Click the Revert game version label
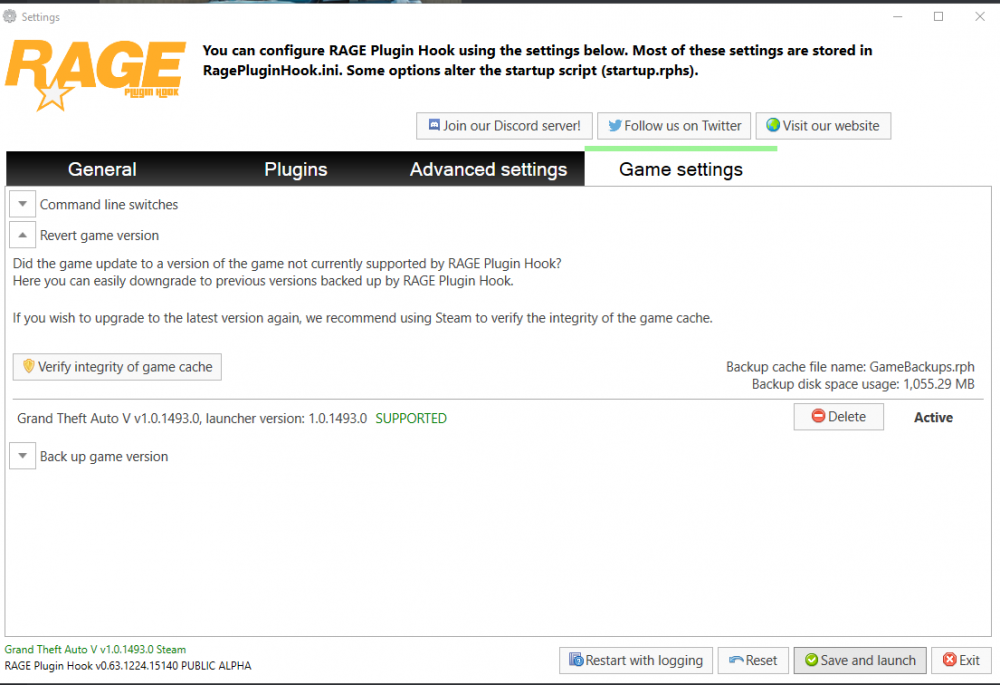Viewport: 1000px width, 685px height. point(99,235)
